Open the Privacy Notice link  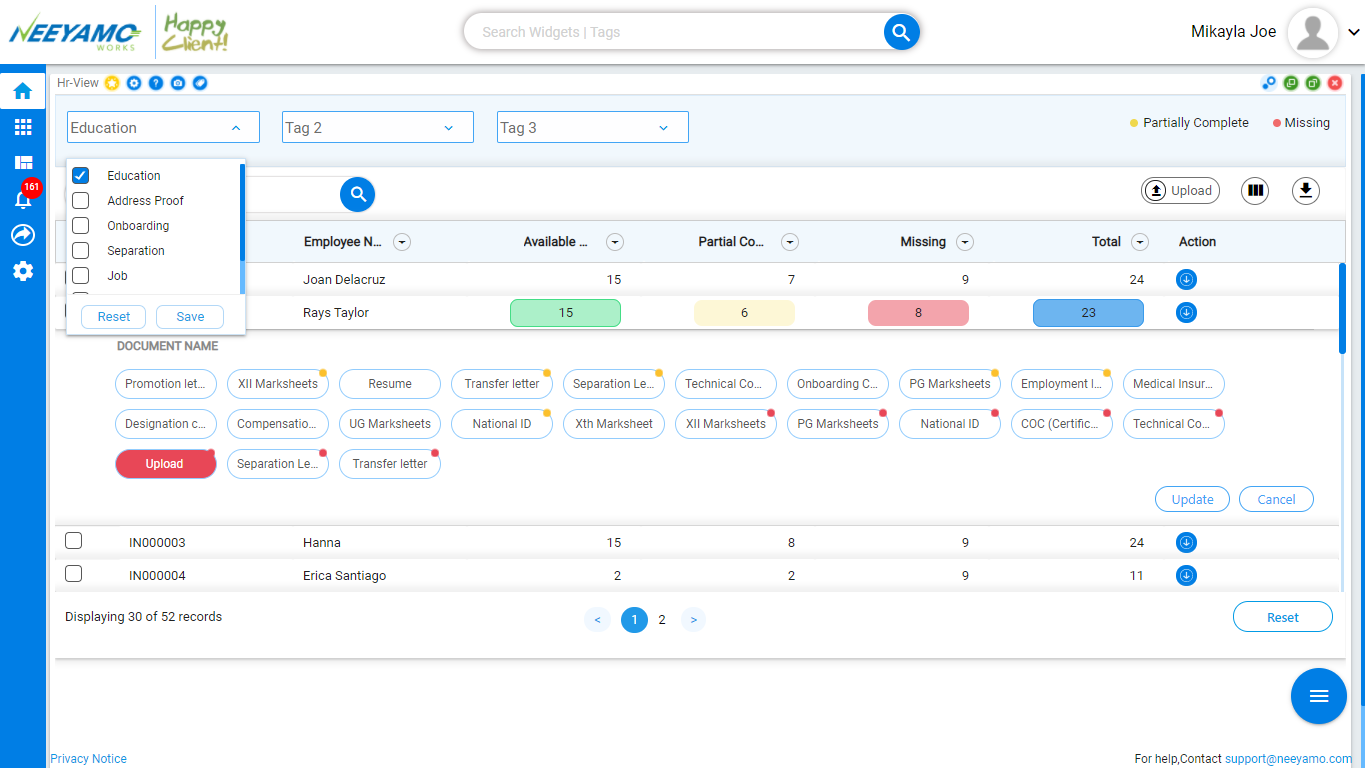[88, 759]
